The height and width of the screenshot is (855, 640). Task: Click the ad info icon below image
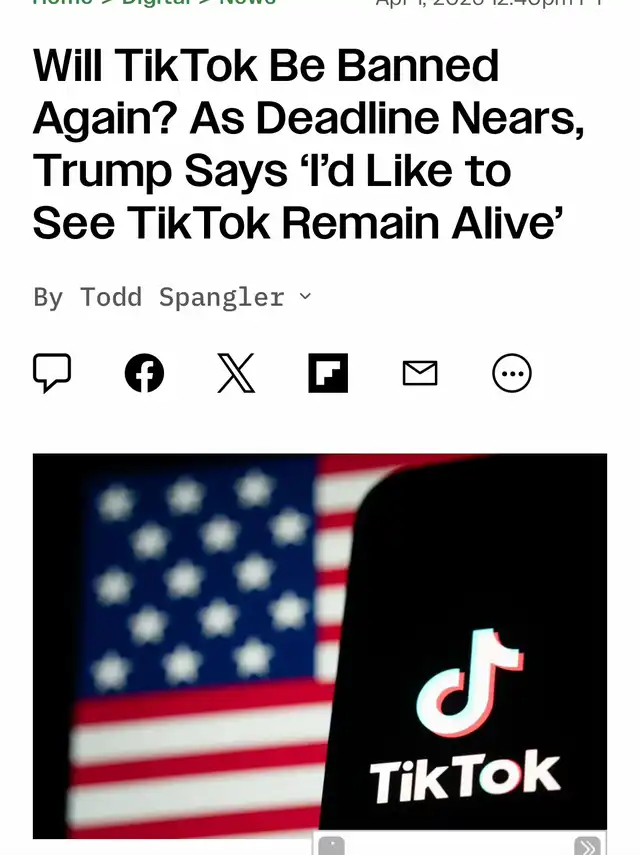click(x=331, y=847)
